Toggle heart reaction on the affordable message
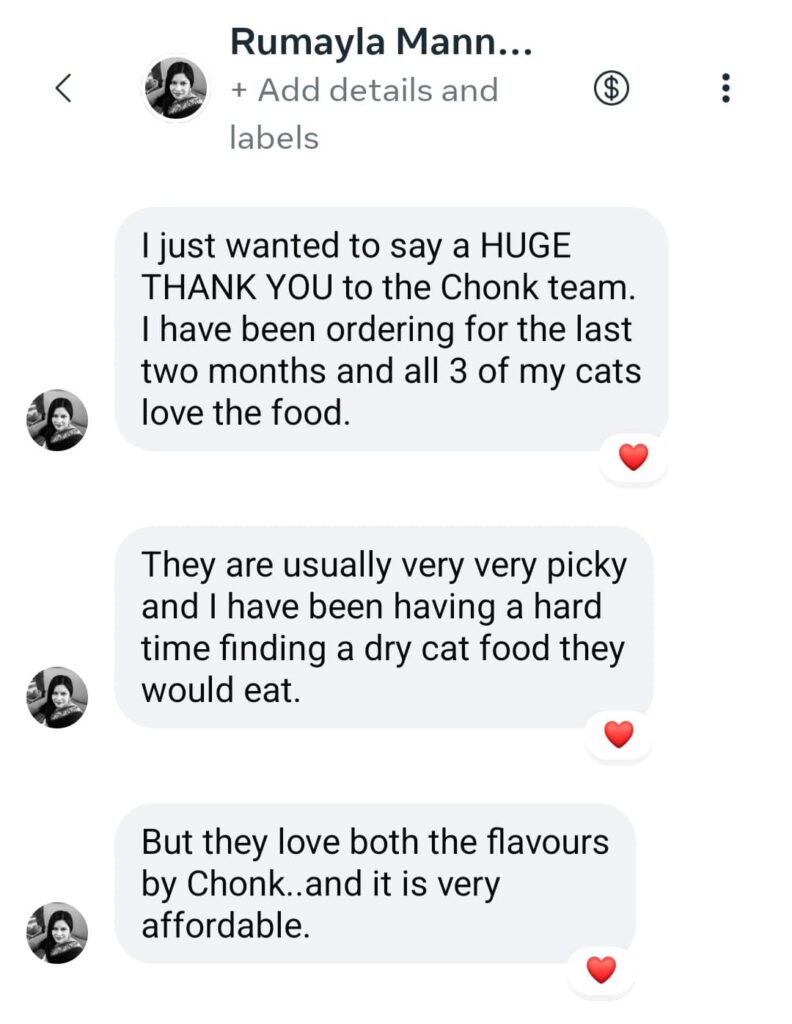 click(601, 969)
